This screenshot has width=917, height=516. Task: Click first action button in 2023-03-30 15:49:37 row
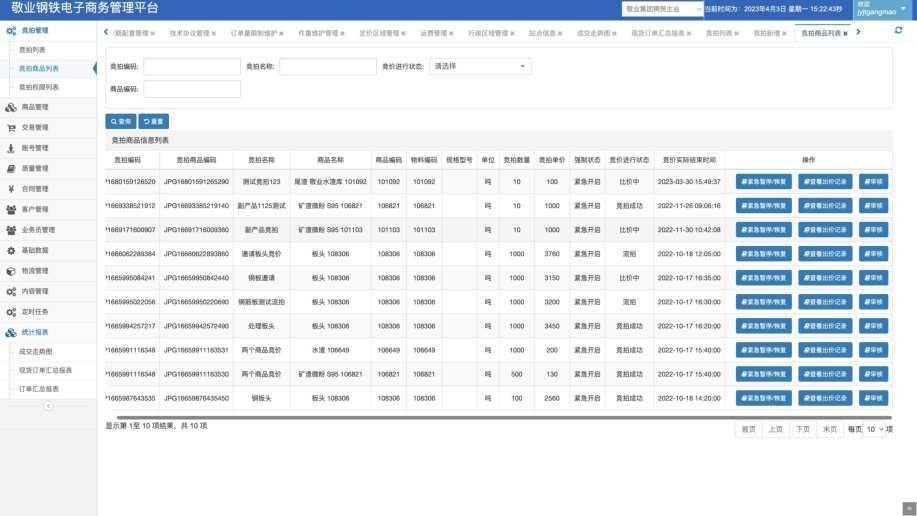(763, 181)
